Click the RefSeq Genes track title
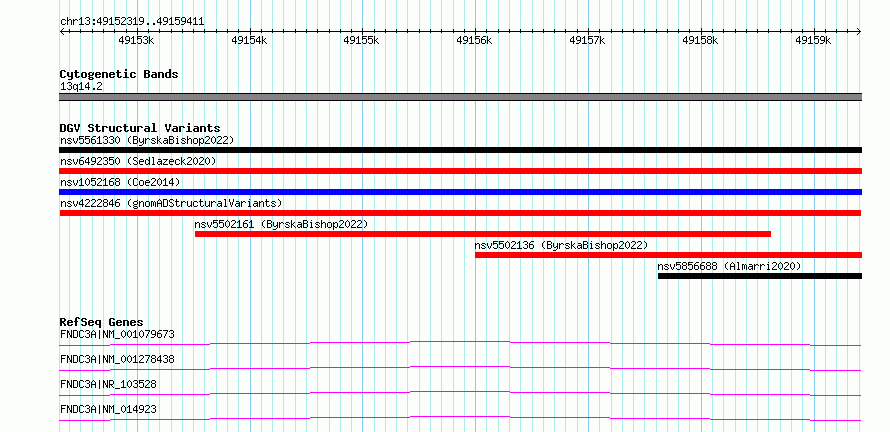The width and height of the screenshot is (890, 432). tap(102, 322)
